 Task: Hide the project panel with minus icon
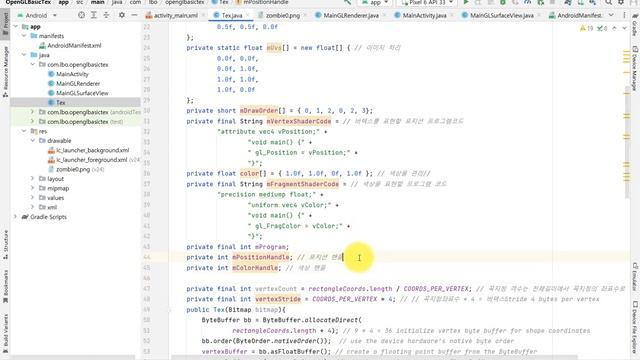134,15
